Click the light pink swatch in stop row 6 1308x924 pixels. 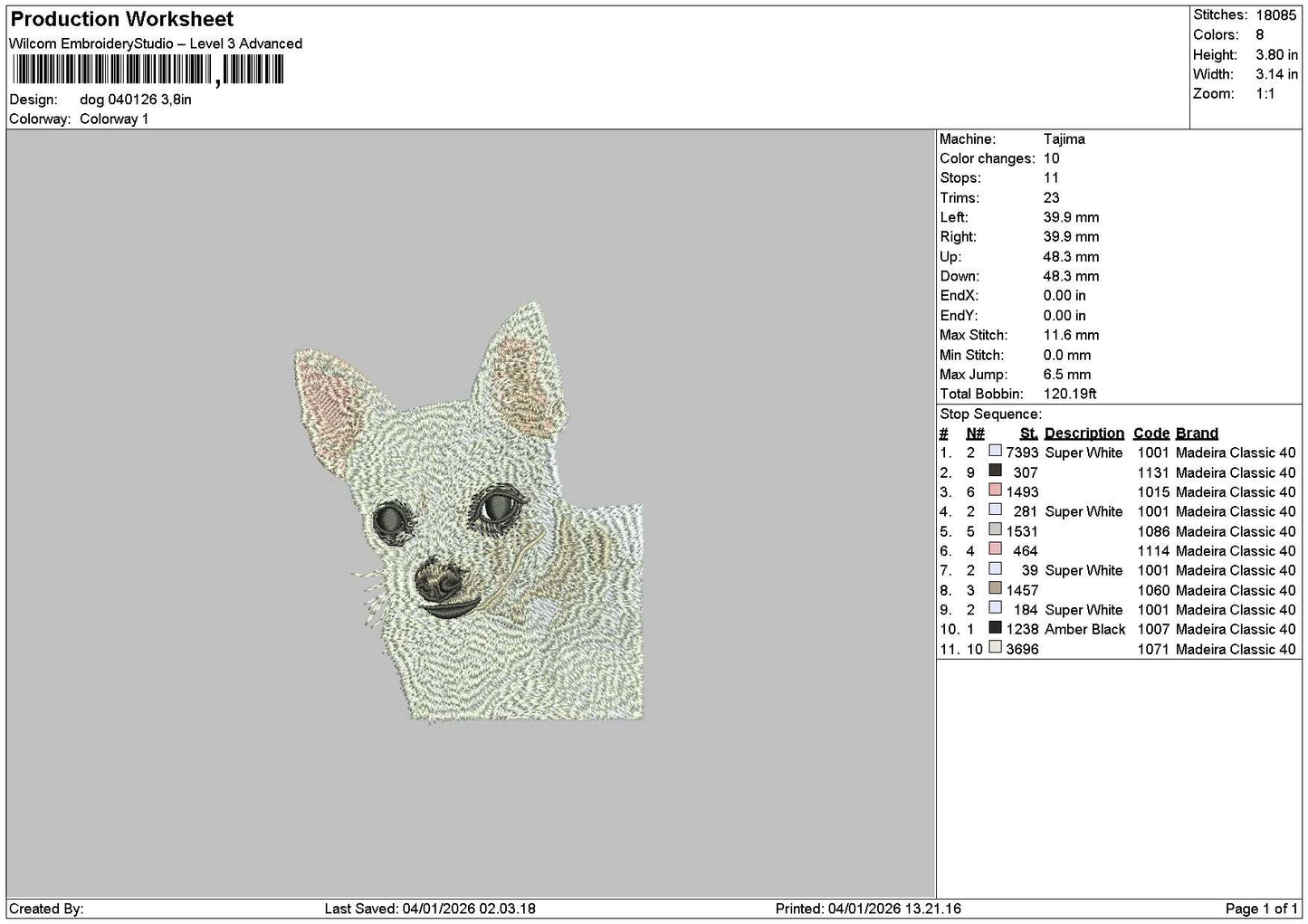(x=996, y=548)
